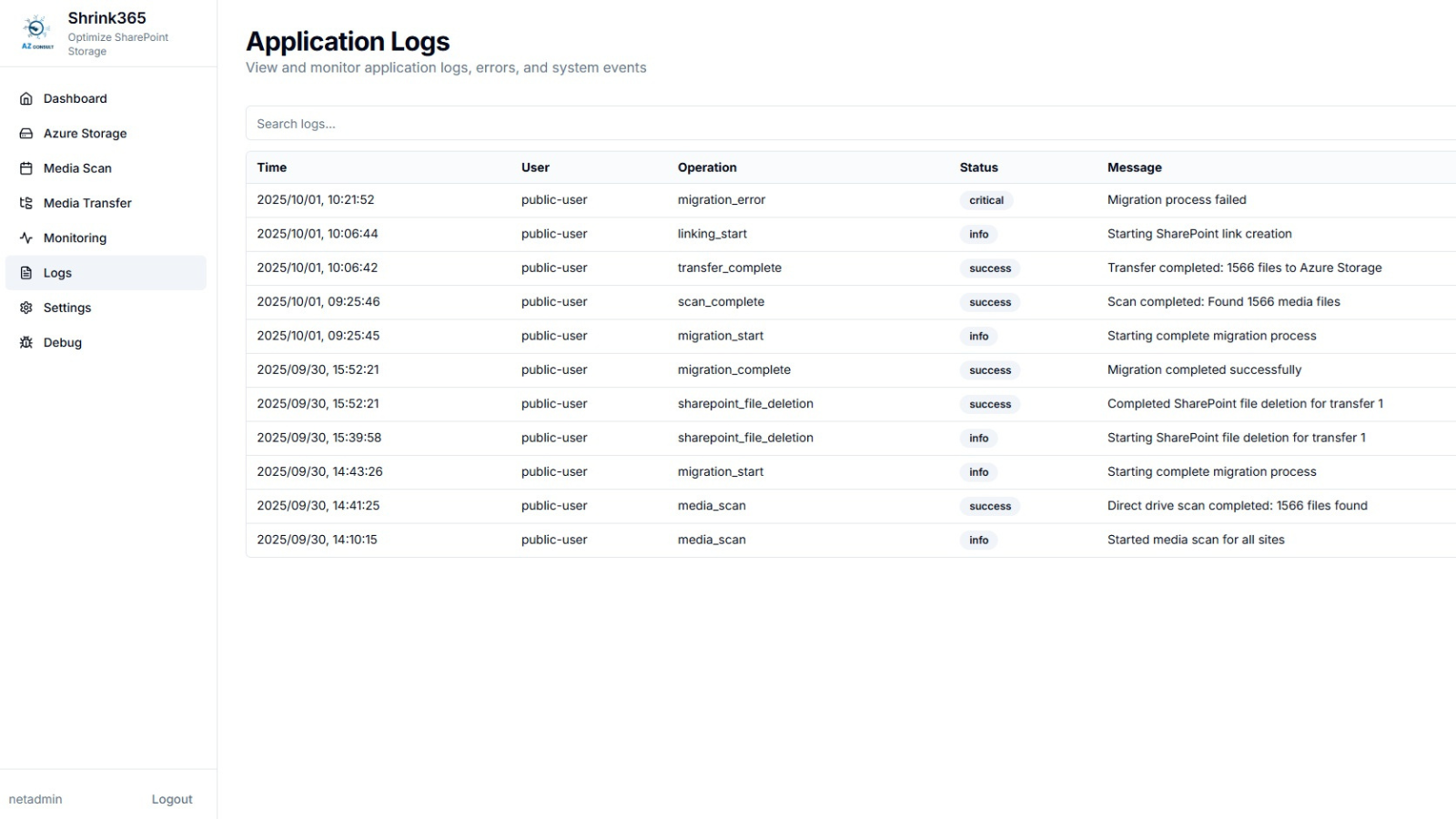Open the Monitoring page

tap(106, 238)
